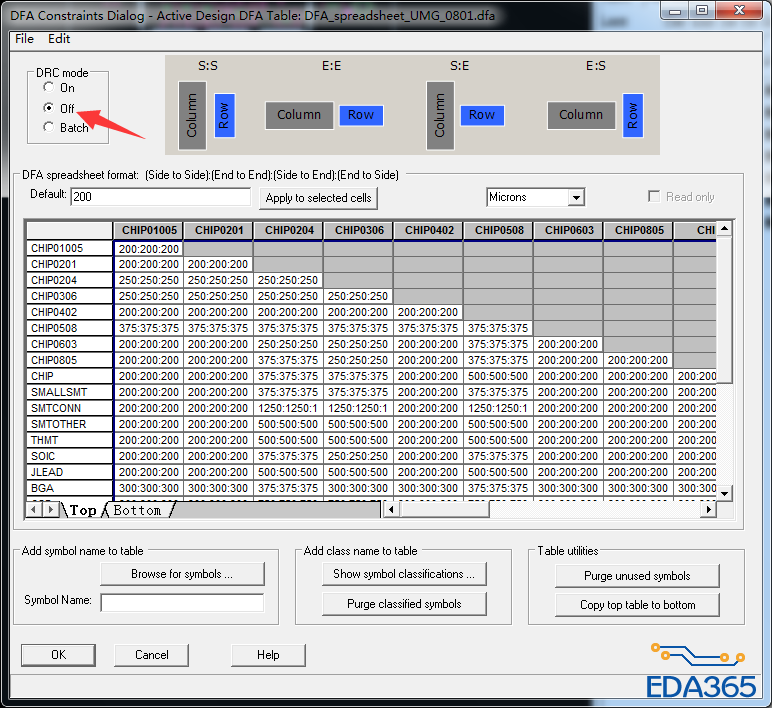Click the S:S blue Row block
Image resolution: width=772 pixels, height=708 pixels.
[x=224, y=115]
